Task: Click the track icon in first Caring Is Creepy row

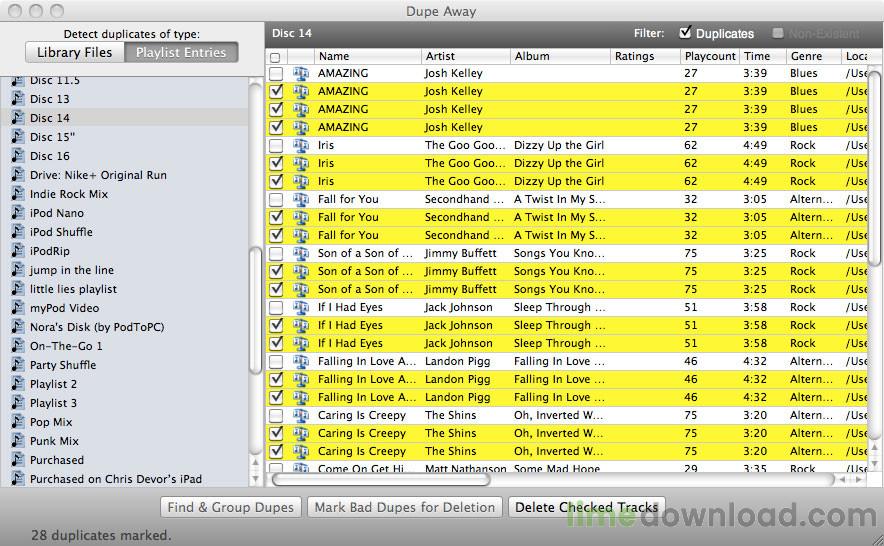Action: tap(300, 415)
